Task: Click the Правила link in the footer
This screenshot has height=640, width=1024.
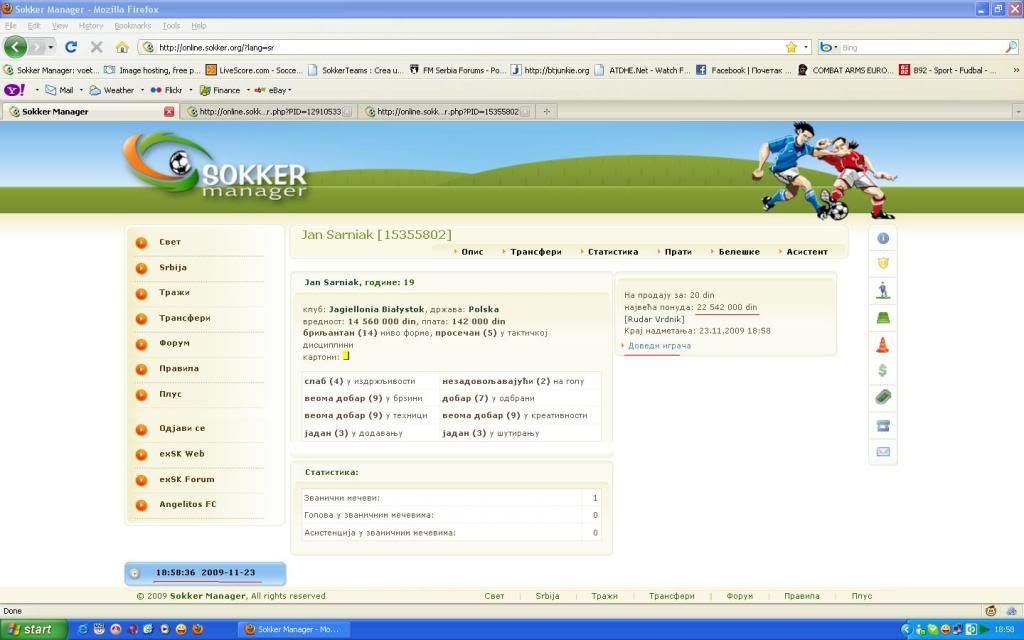Action: (x=801, y=596)
